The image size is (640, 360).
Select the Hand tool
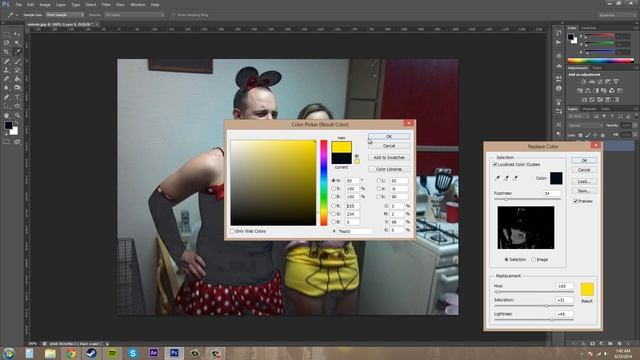[7, 116]
